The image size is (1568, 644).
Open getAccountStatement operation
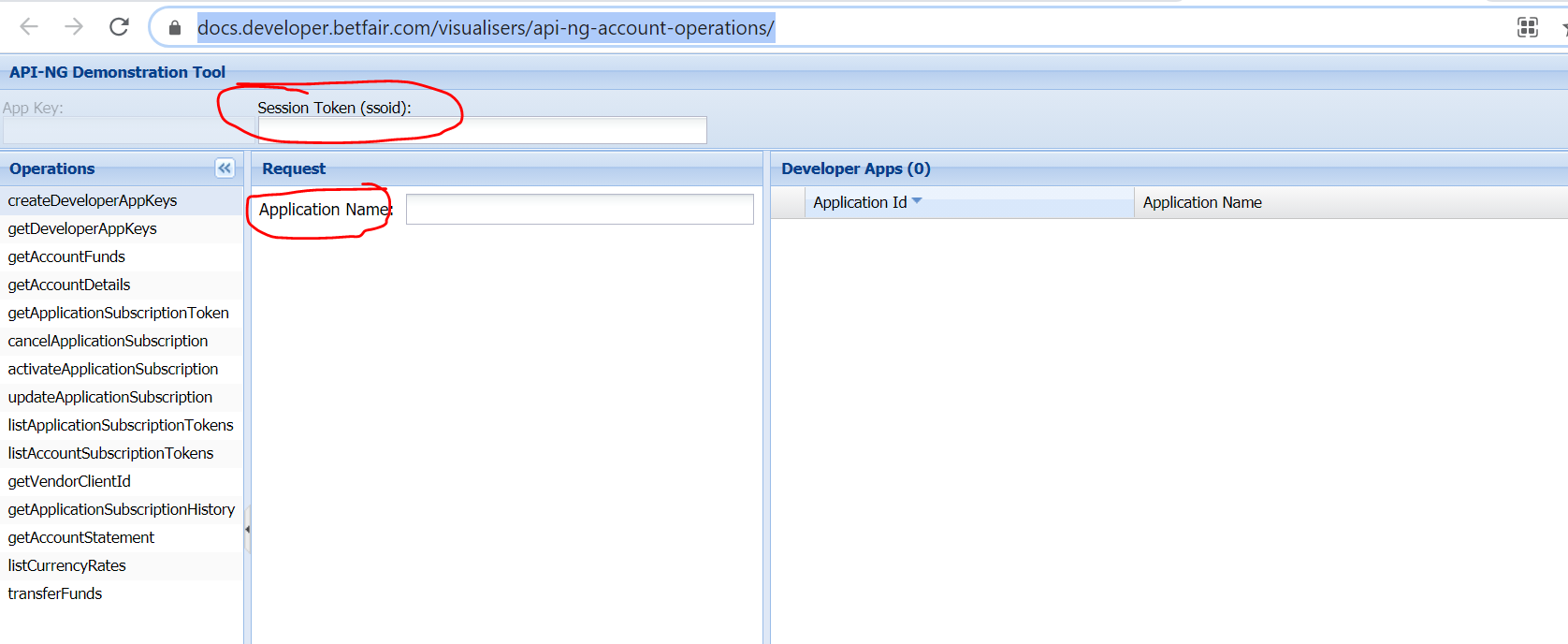click(122, 537)
